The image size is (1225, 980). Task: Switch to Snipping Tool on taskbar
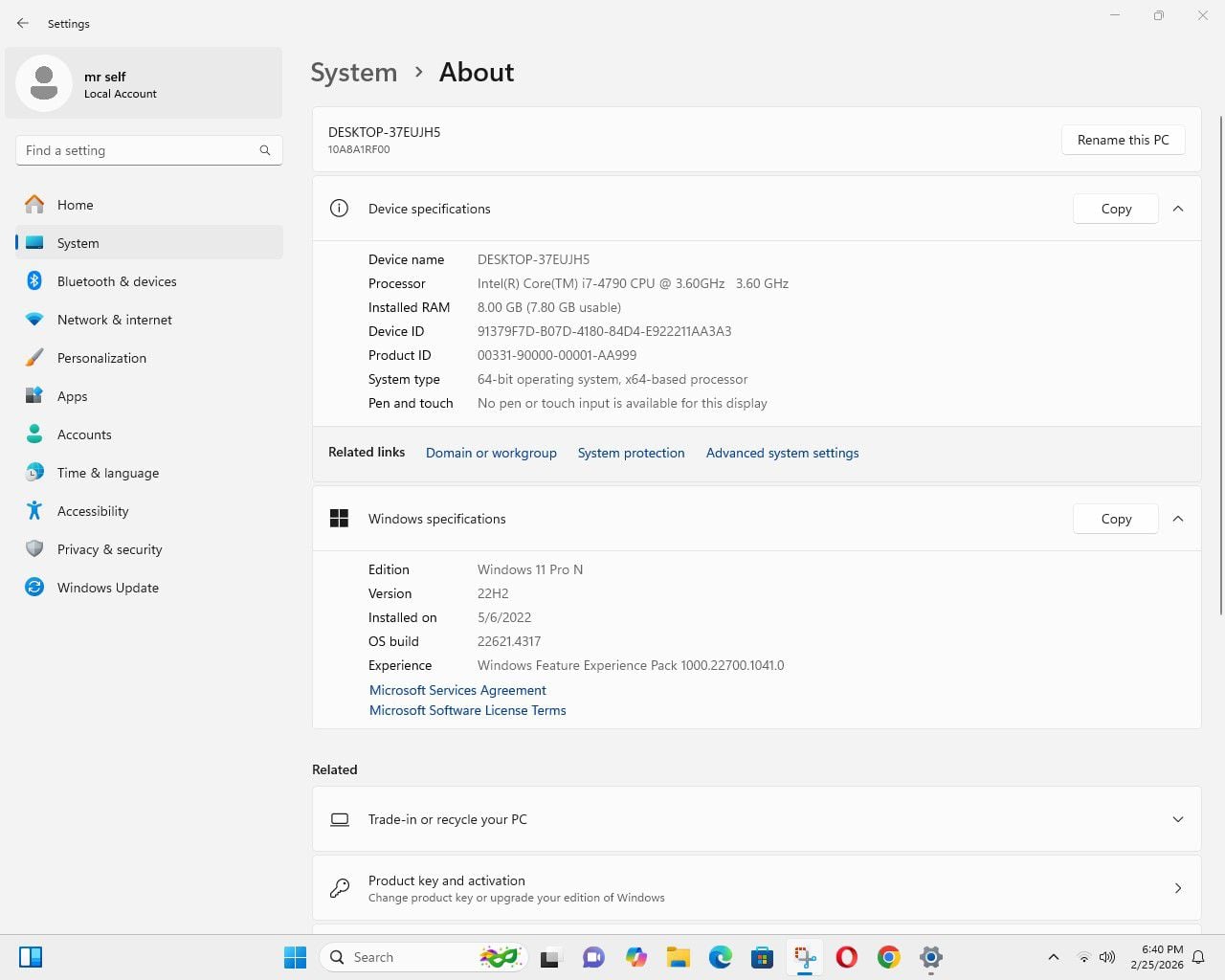point(805,957)
